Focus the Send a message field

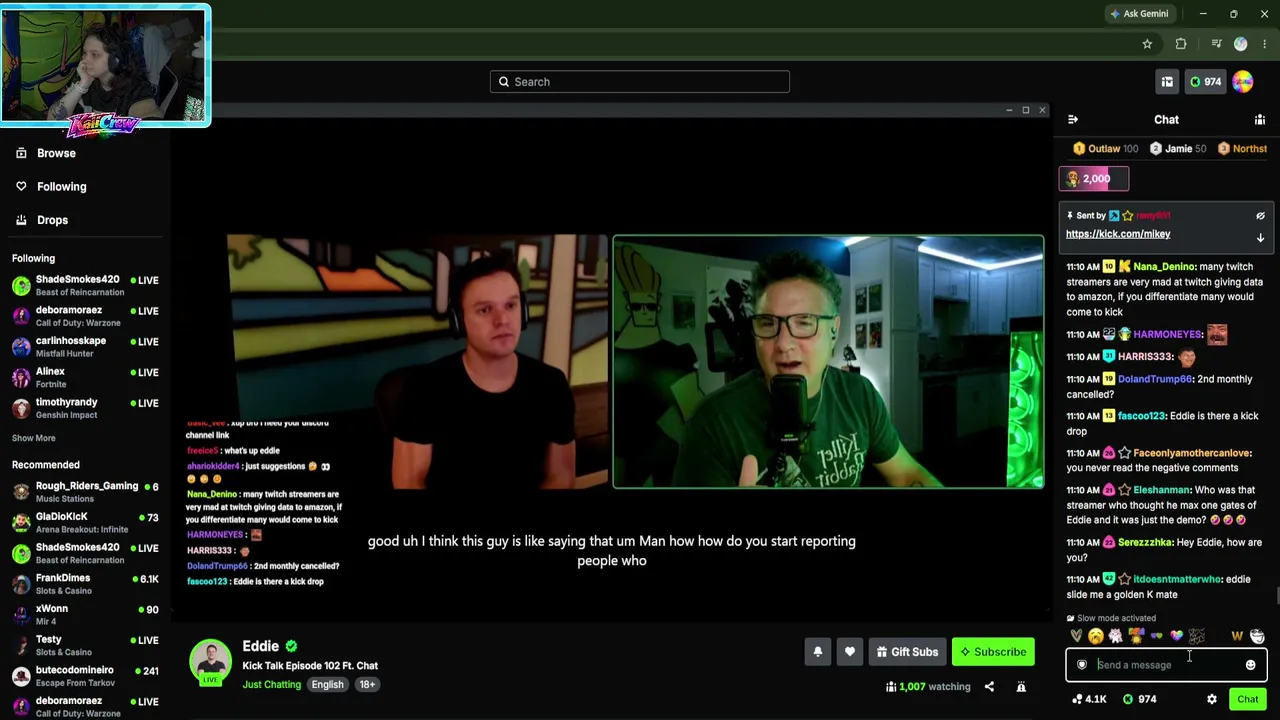coord(1166,665)
